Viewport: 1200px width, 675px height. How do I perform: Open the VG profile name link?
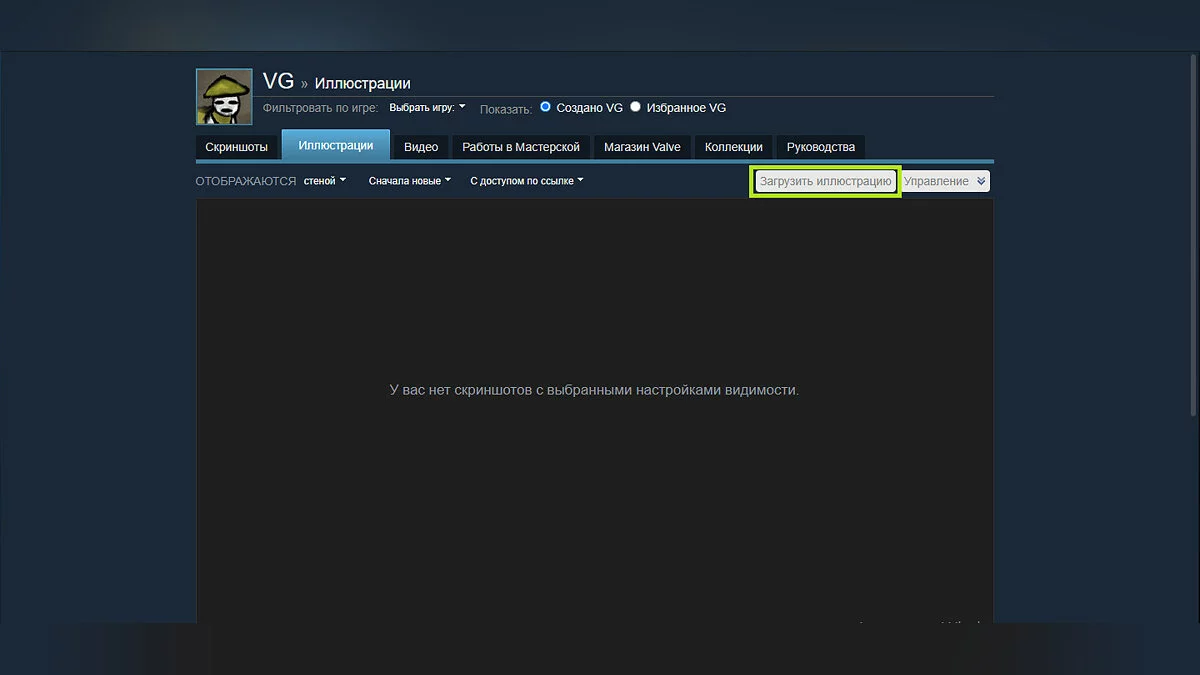click(278, 82)
